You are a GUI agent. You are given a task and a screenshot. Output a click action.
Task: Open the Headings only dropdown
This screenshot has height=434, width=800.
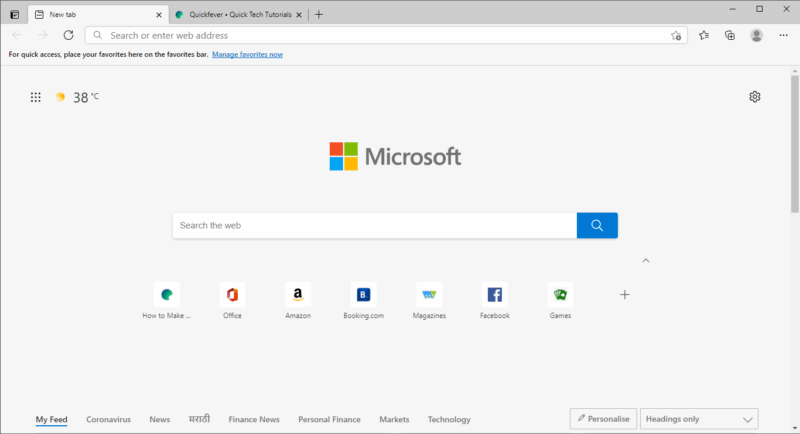(699, 419)
